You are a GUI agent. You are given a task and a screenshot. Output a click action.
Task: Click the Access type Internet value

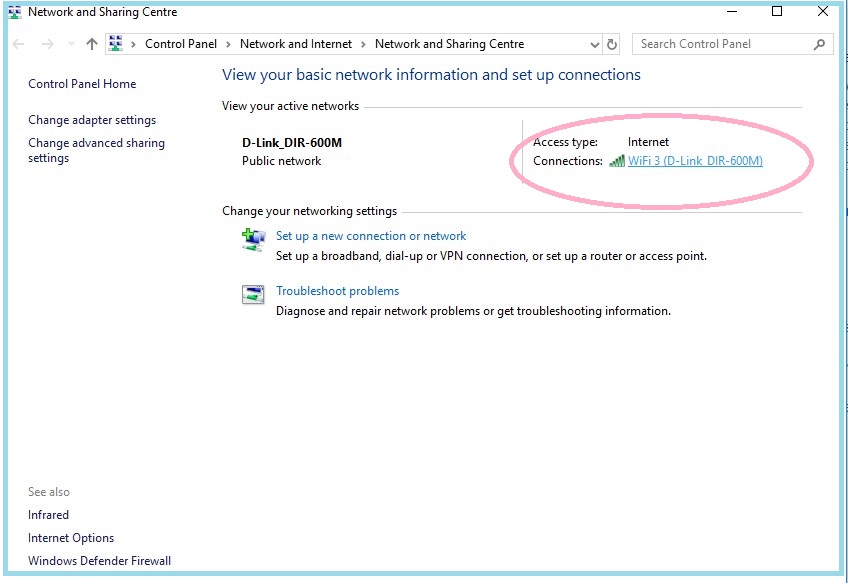click(648, 142)
